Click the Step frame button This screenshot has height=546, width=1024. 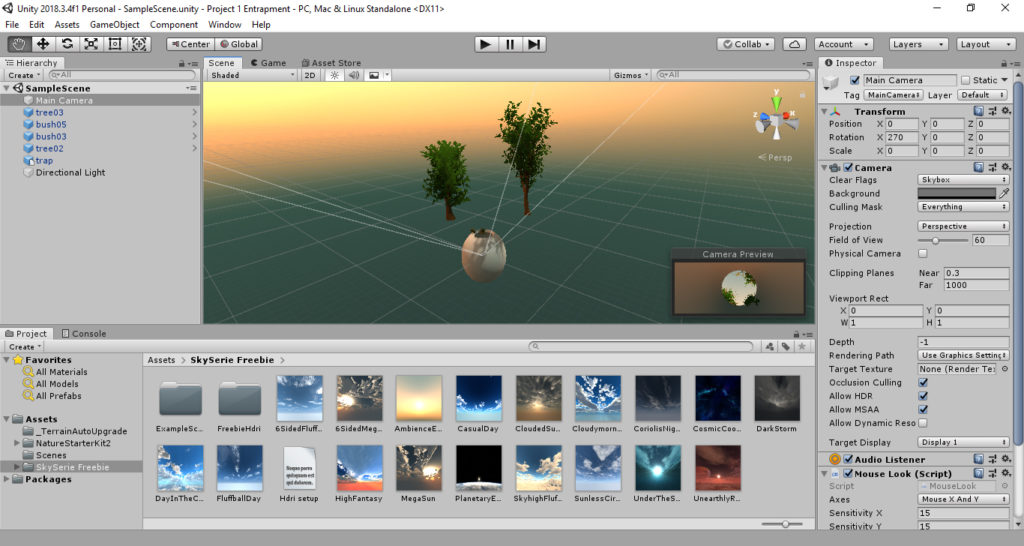pyautogui.click(x=534, y=44)
